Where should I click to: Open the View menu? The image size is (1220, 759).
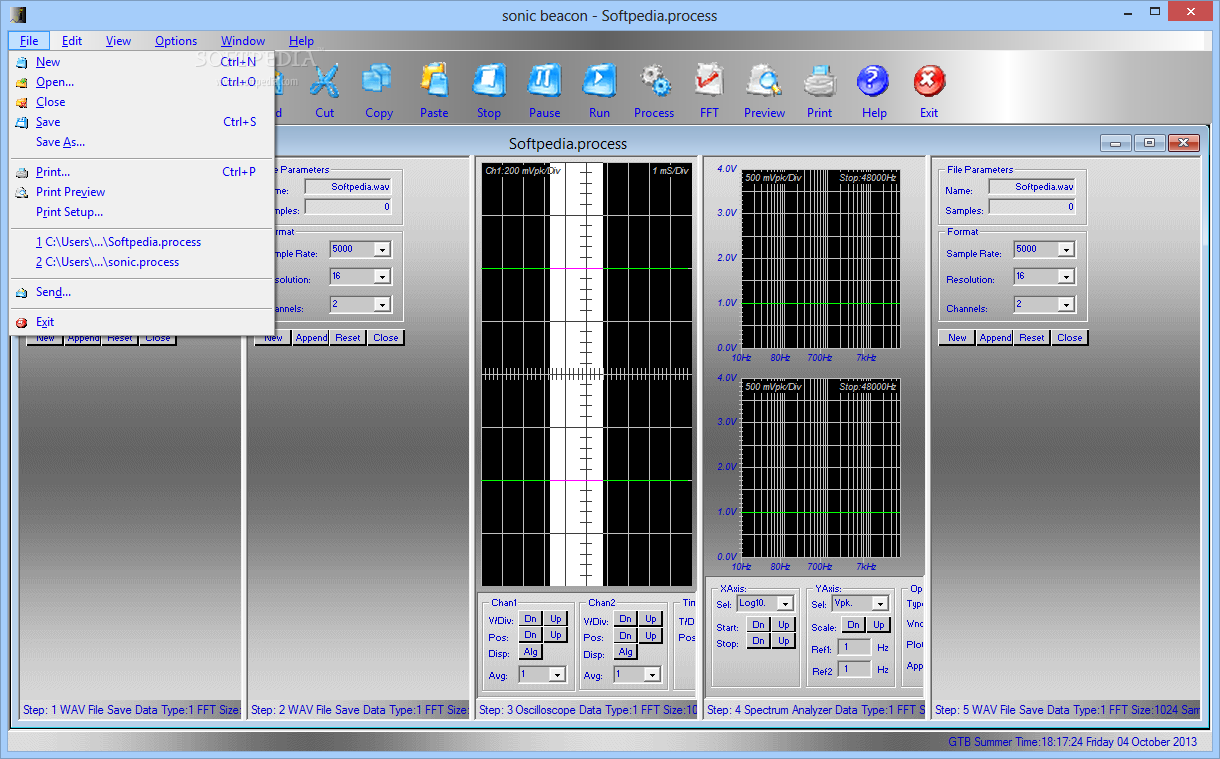119,41
